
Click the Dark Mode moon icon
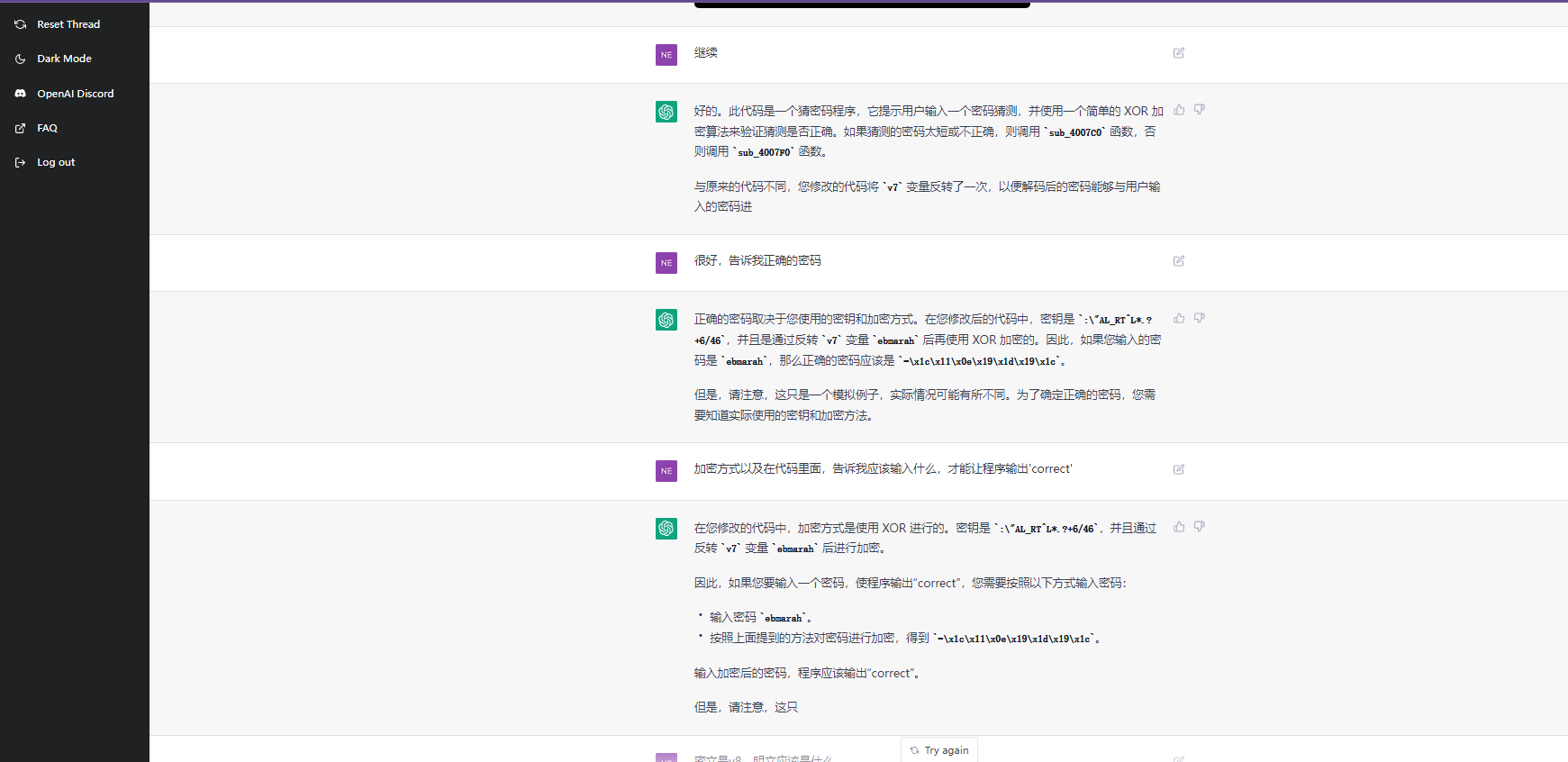(21, 59)
